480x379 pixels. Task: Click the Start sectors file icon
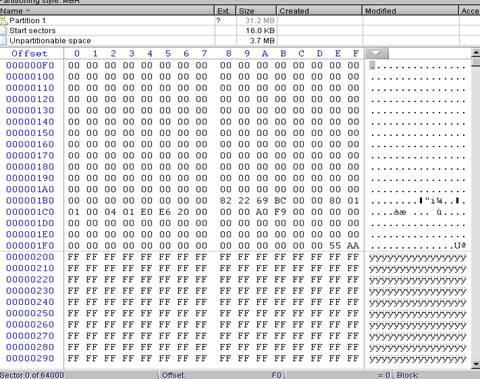click(3, 31)
